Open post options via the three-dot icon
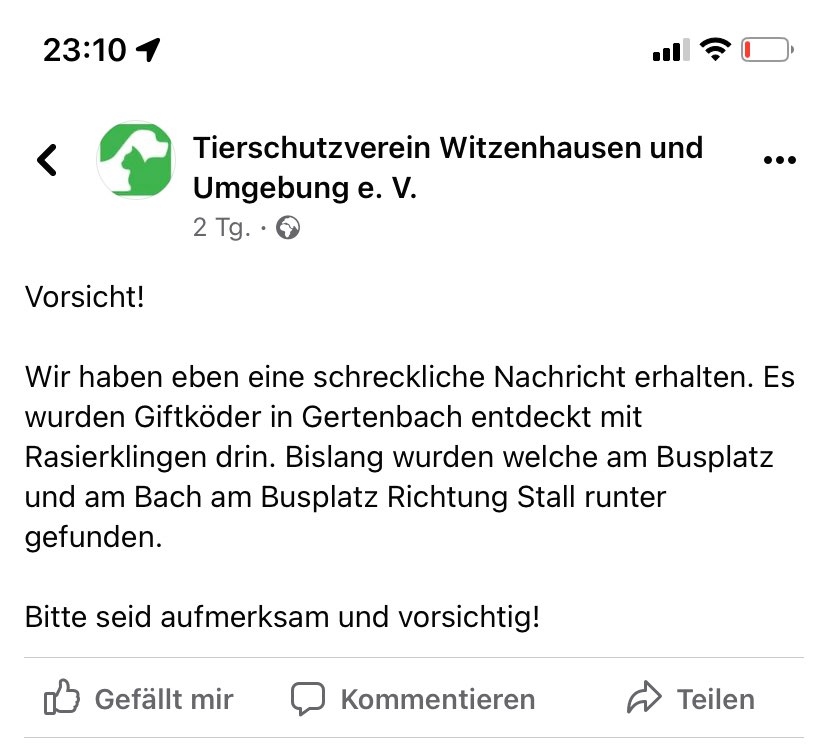Image resolution: width=828 pixels, height=748 pixels. pyautogui.click(x=779, y=158)
